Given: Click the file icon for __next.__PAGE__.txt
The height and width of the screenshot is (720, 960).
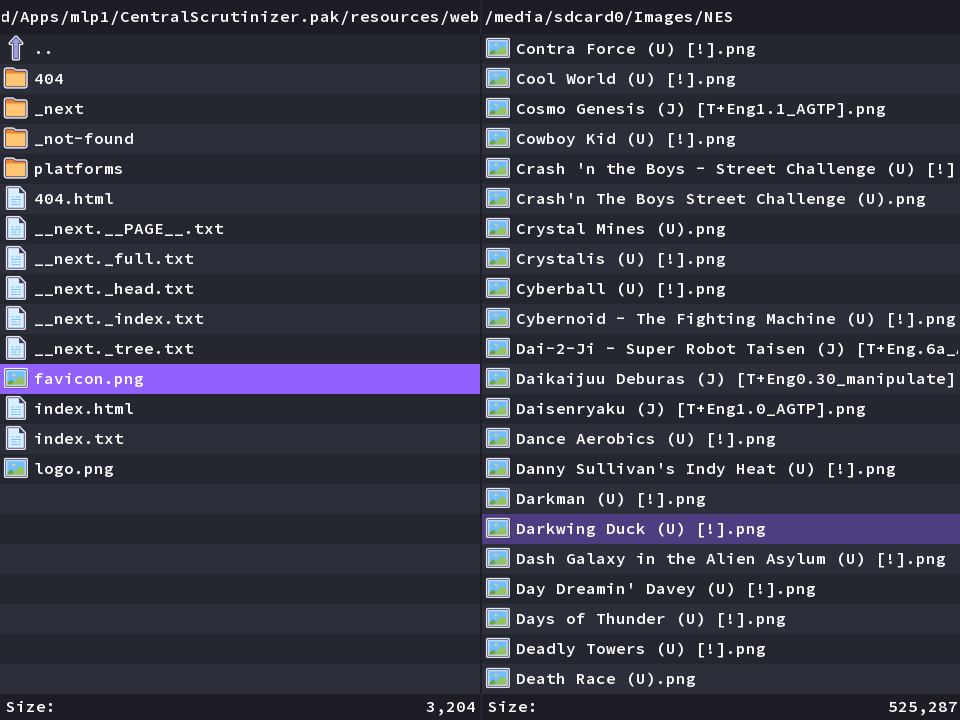Looking at the screenshot, I should coord(16,228).
